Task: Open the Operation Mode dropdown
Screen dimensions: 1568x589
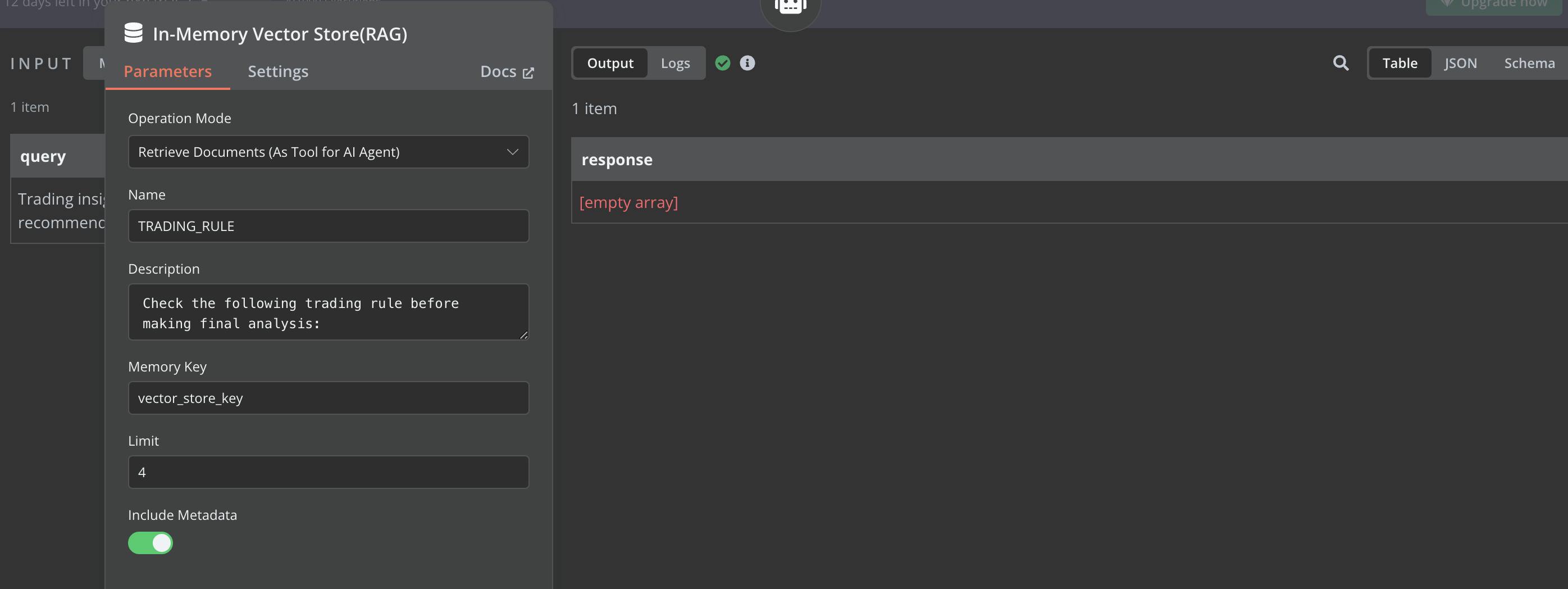Action: point(328,152)
